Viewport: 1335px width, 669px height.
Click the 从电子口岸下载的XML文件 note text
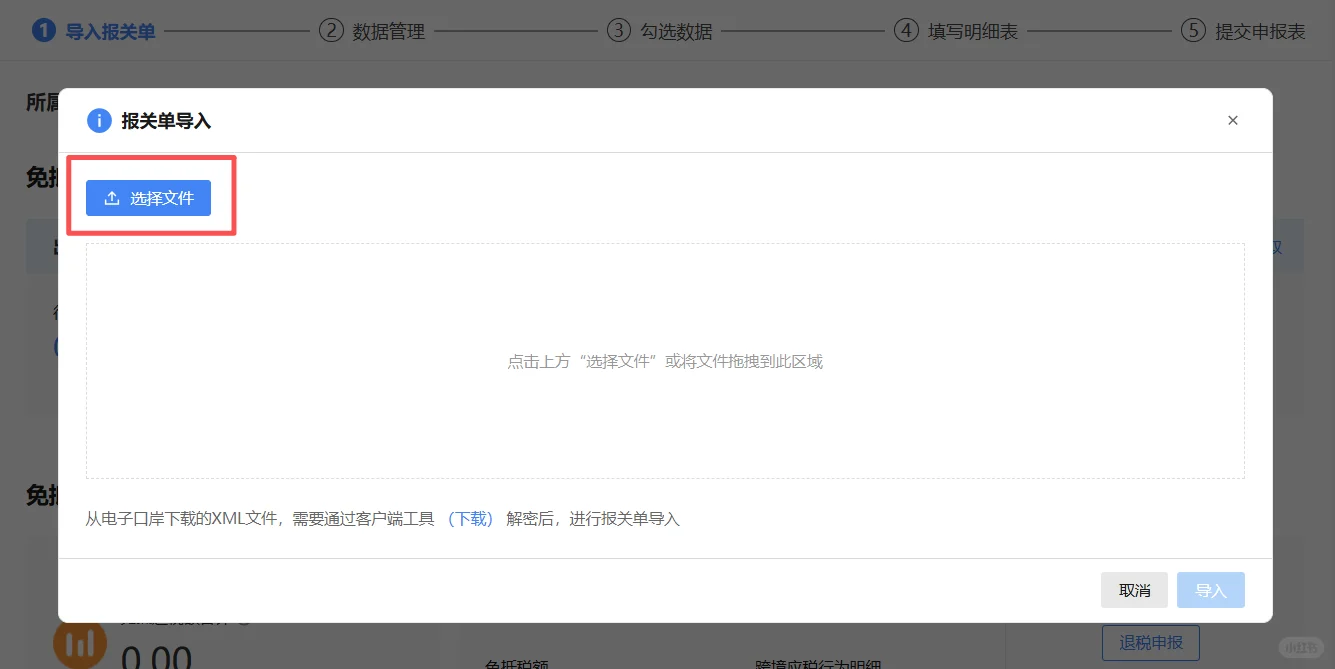tap(383, 519)
